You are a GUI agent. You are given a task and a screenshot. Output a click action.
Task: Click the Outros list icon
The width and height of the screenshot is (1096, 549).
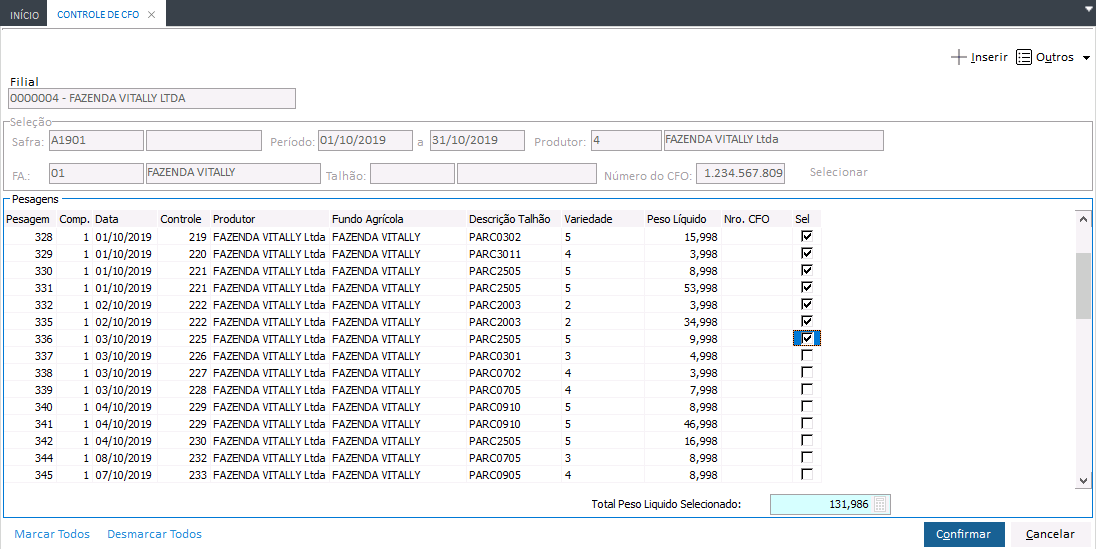coord(1024,58)
